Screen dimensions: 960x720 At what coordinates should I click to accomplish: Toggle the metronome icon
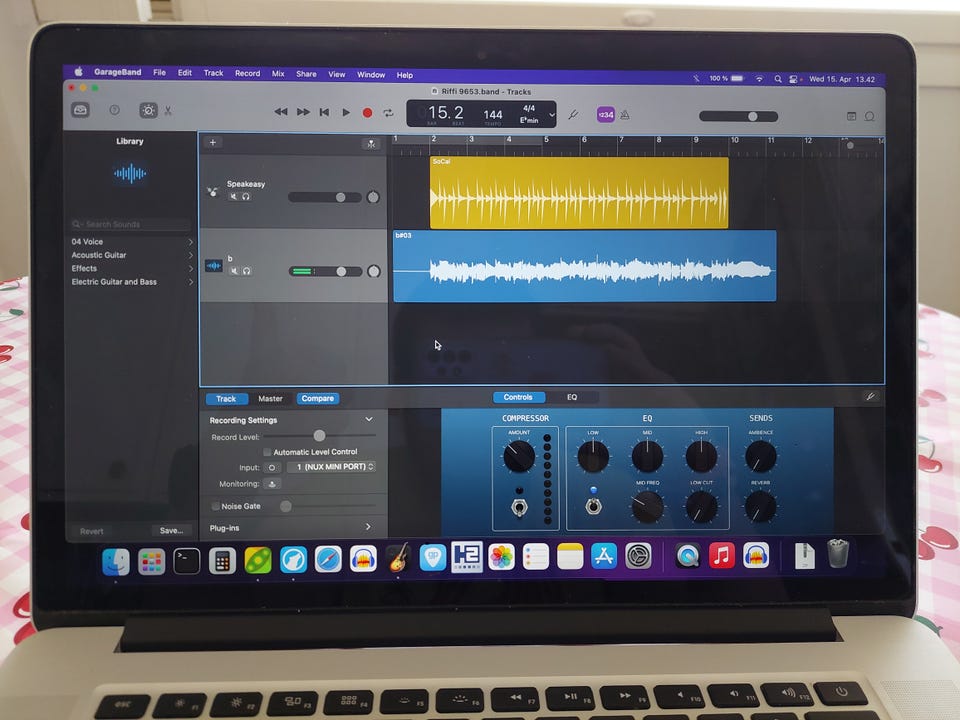[625, 114]
